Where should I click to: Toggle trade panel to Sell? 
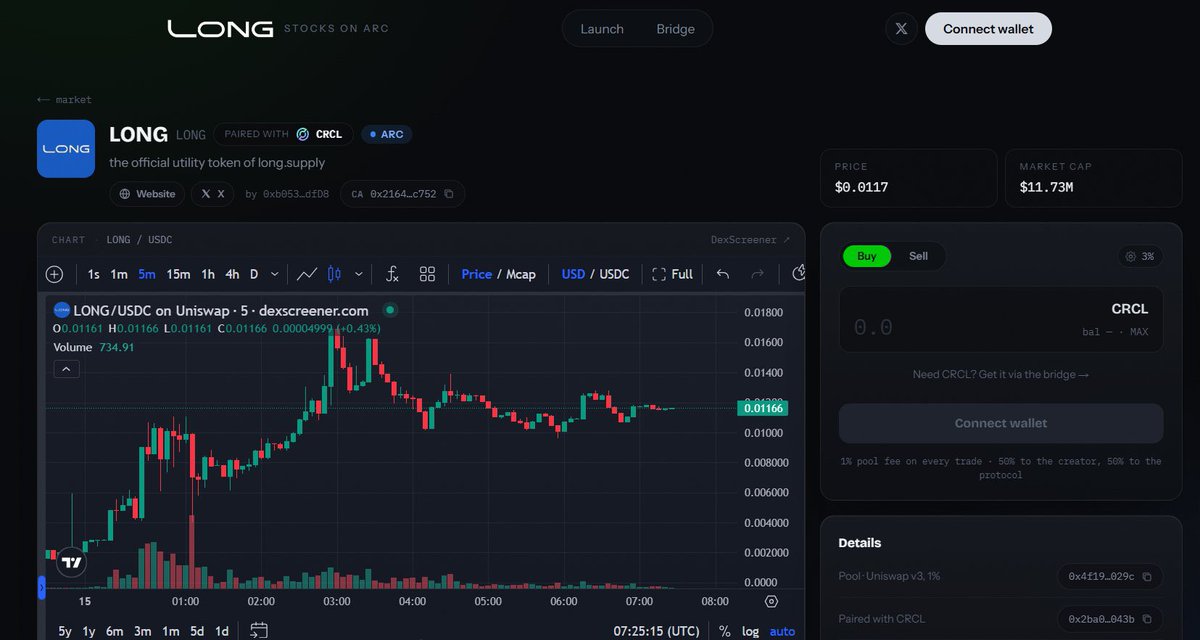918,256
